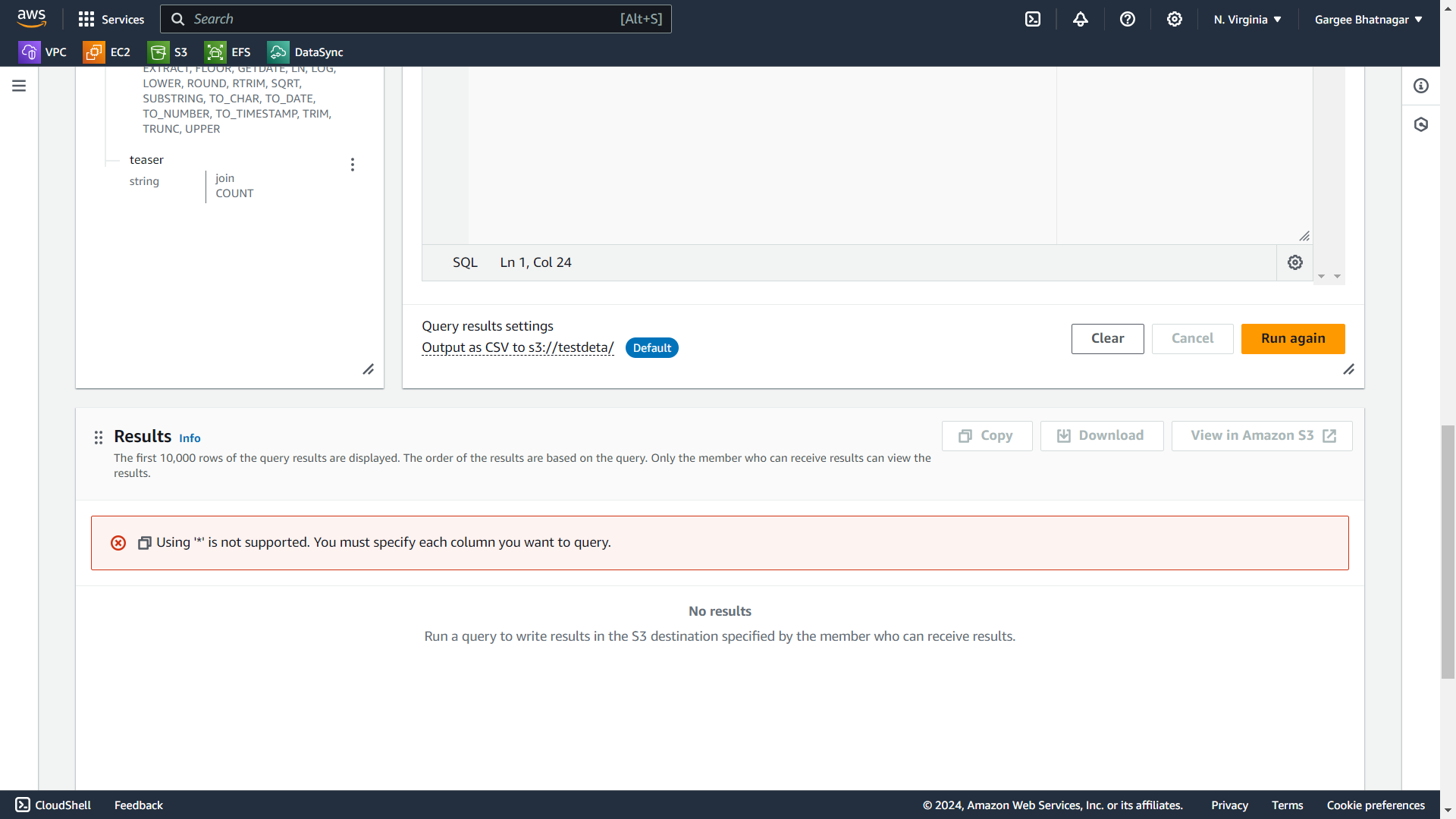Open the AWS support help menu
The width and height of the screenshot is (1456, 819).
point(1128,20)
